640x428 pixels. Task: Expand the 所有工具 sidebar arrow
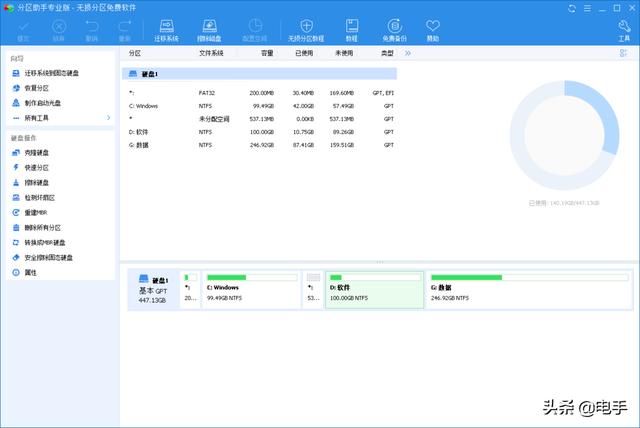[x=108, y=117]
